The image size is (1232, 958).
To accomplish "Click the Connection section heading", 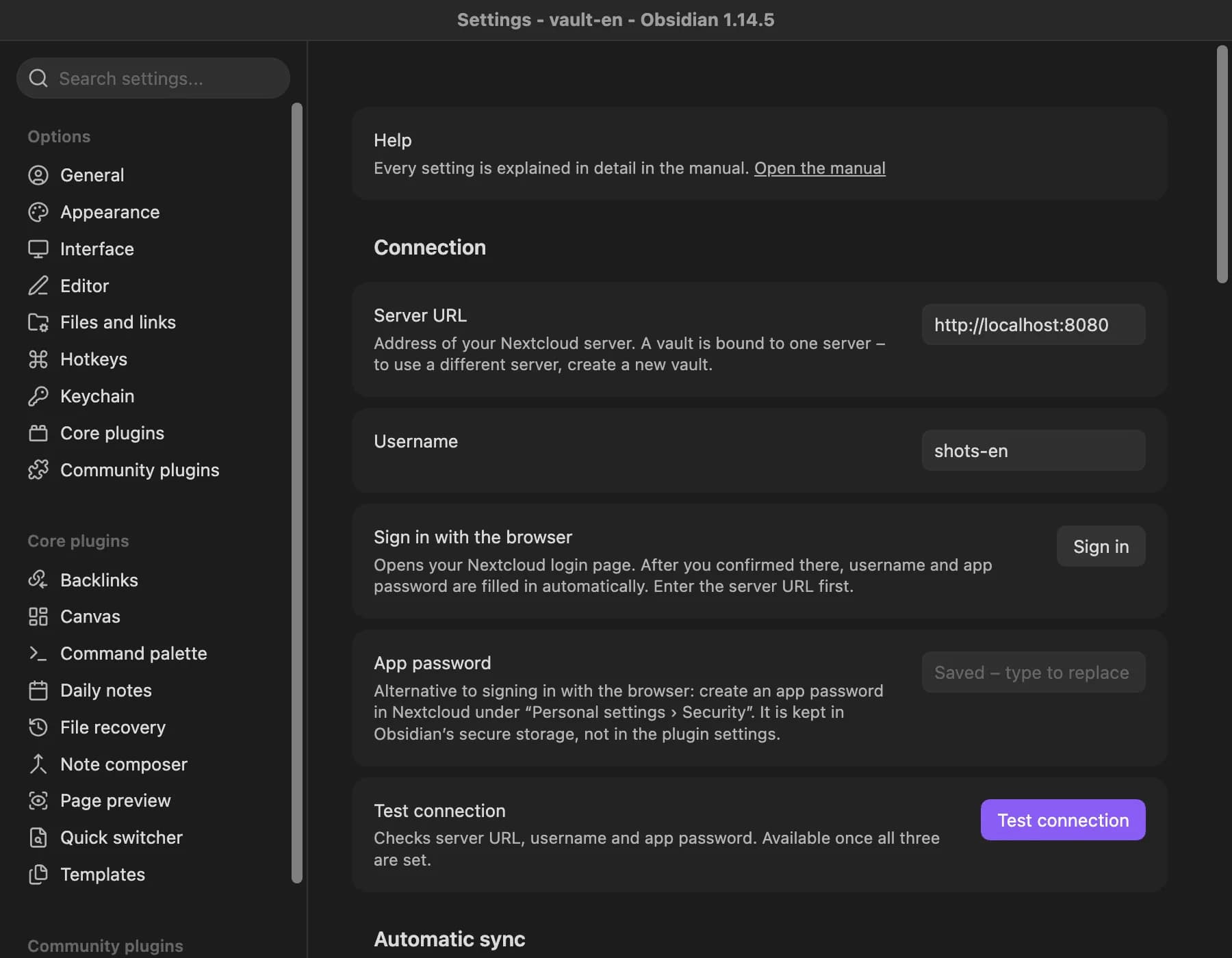I will pyautogui.click(x=430, y=247).
